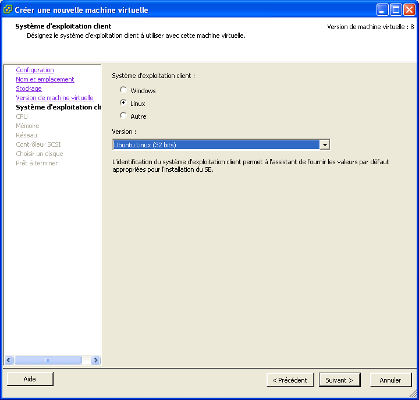
Task: Click the Choisir un disque step text
Action: [x=39, y=154]
